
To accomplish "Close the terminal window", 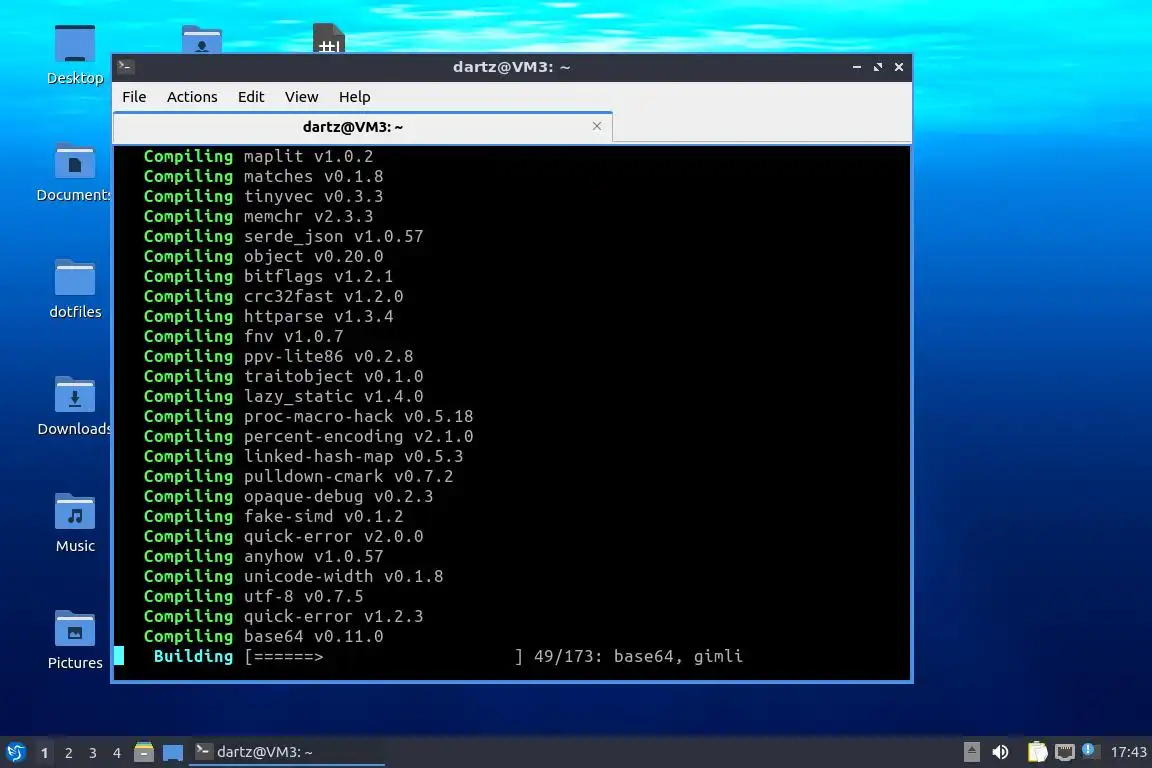I will tap(899, 67).
